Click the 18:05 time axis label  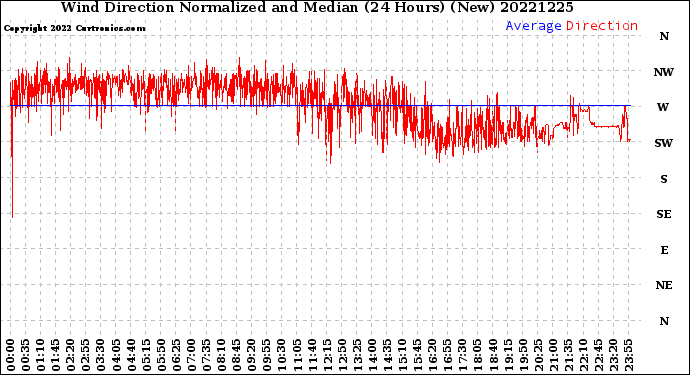click(477, 356)
